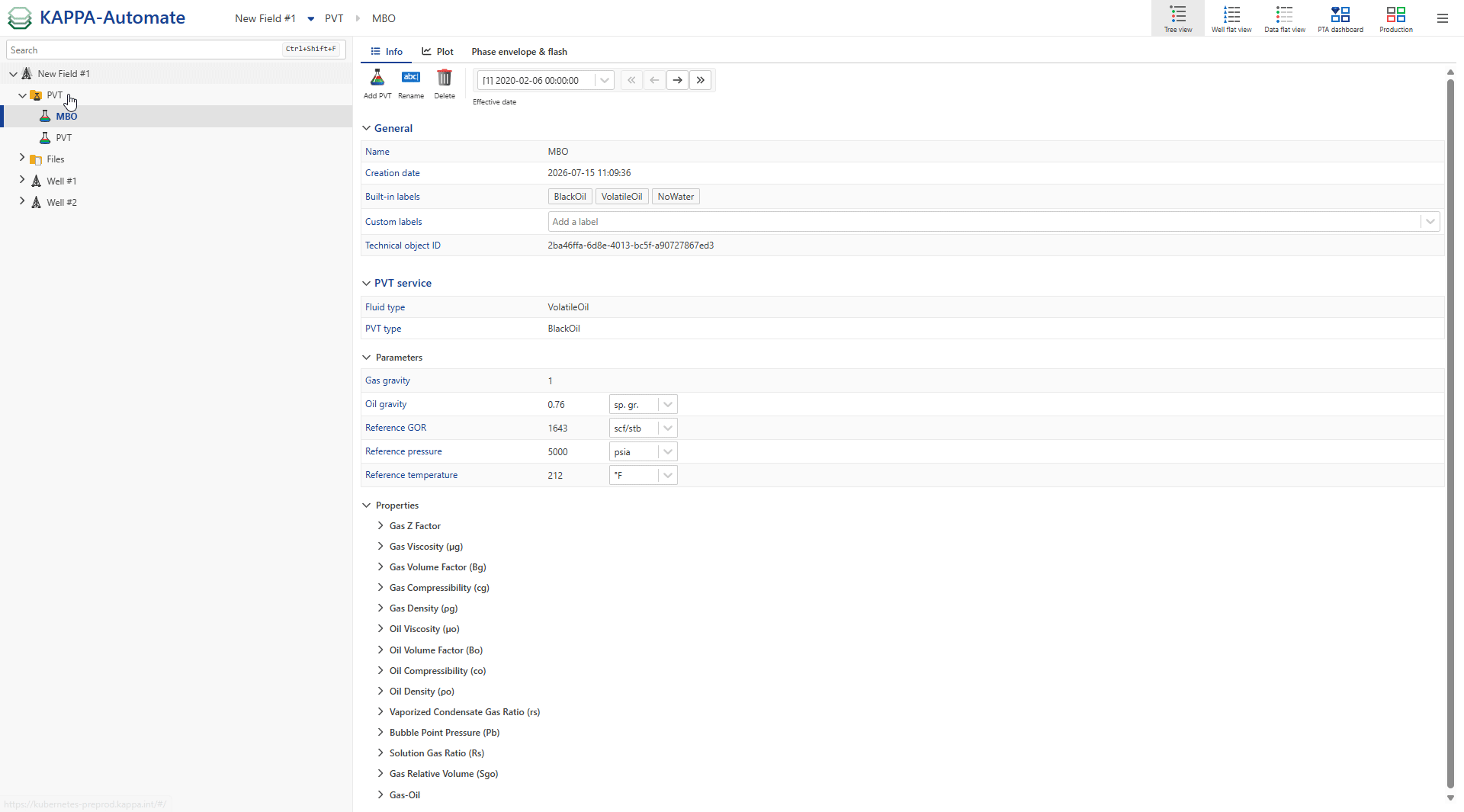
Task: Click the Rename icon
Action: [411, 78]
